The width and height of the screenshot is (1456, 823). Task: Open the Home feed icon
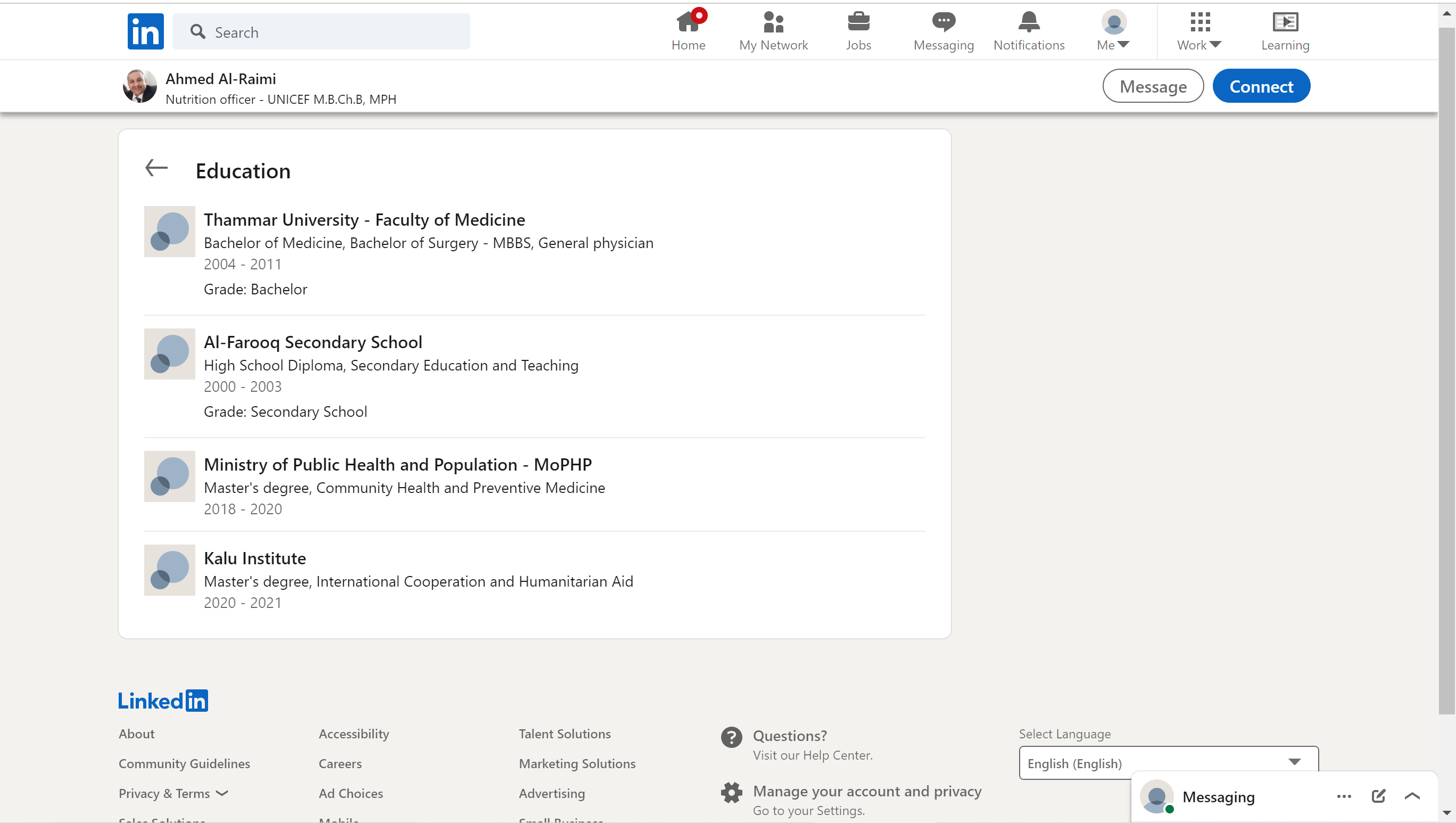[x=688, y=22]
